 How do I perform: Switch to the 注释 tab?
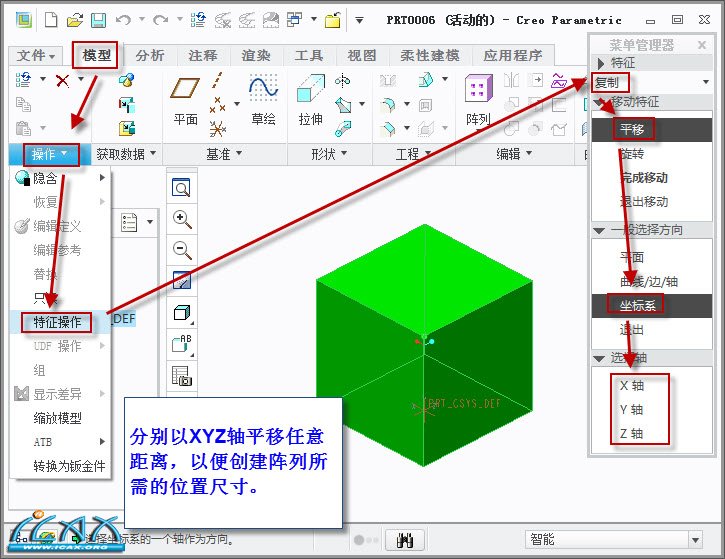pos(203,55)
